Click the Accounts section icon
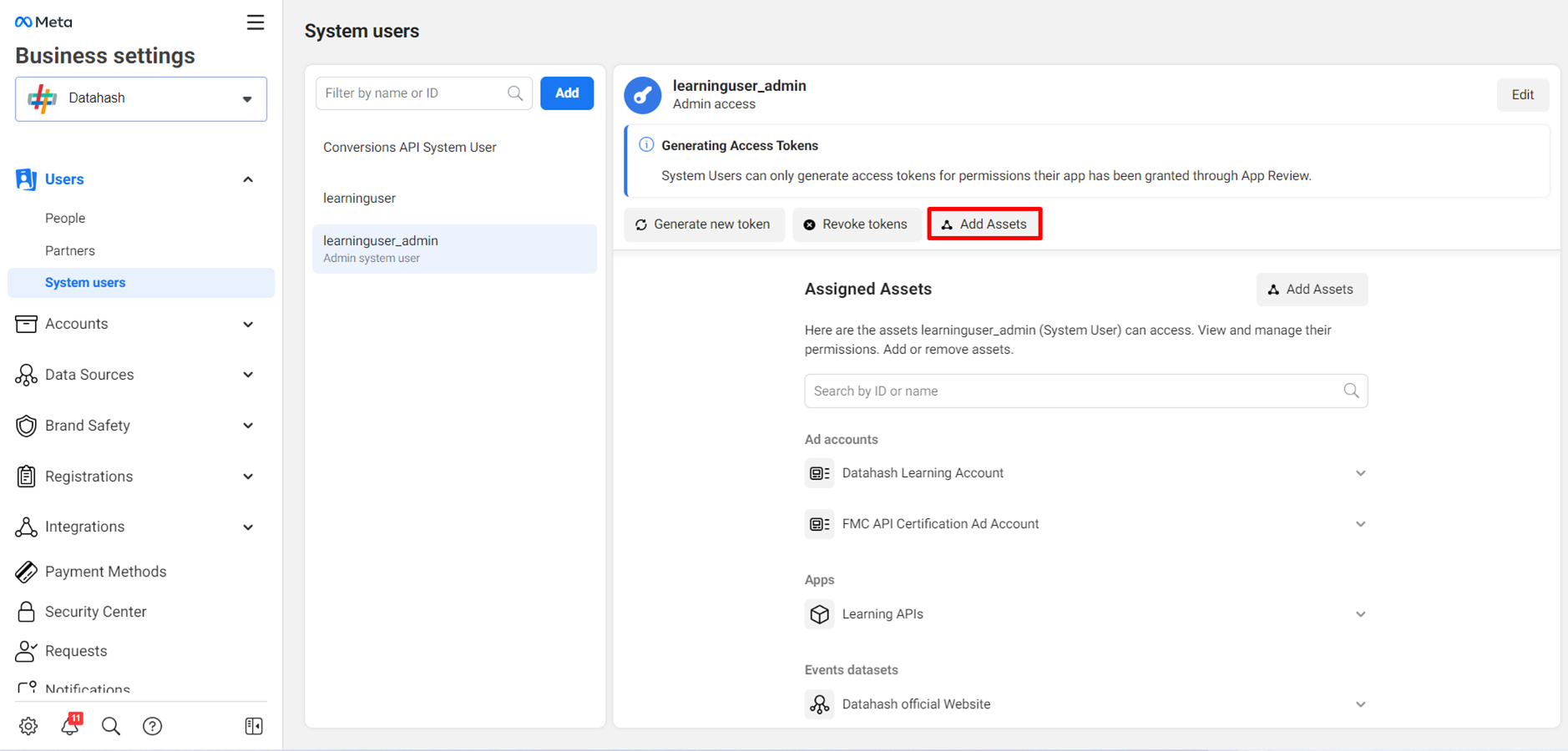1568x751 pixels. 26,324
